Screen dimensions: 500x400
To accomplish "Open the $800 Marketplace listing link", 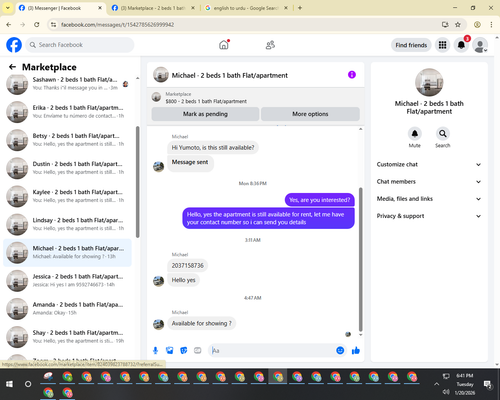I will tap(206, 101).
